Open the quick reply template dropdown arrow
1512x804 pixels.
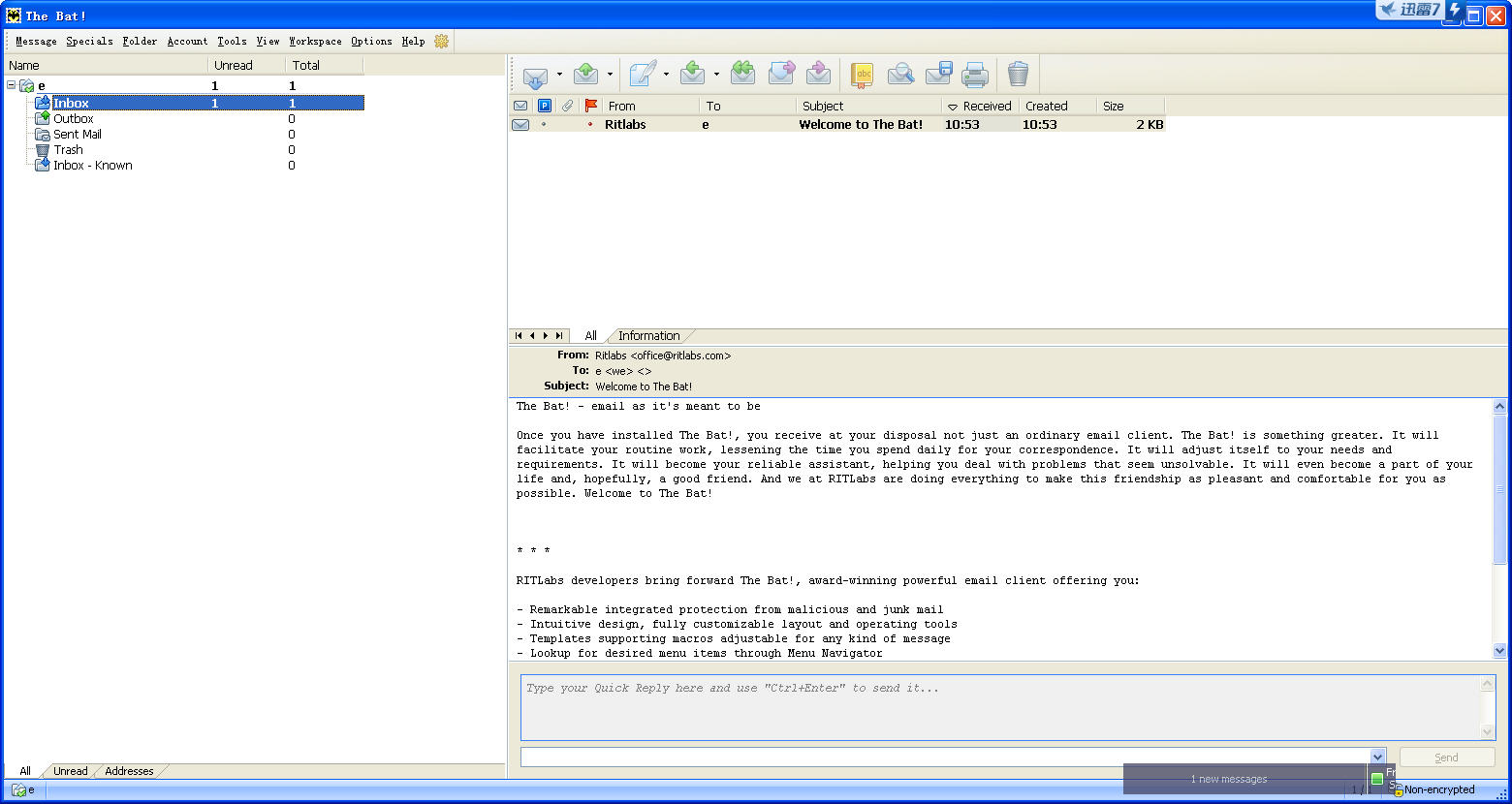tap(1377, 757)
